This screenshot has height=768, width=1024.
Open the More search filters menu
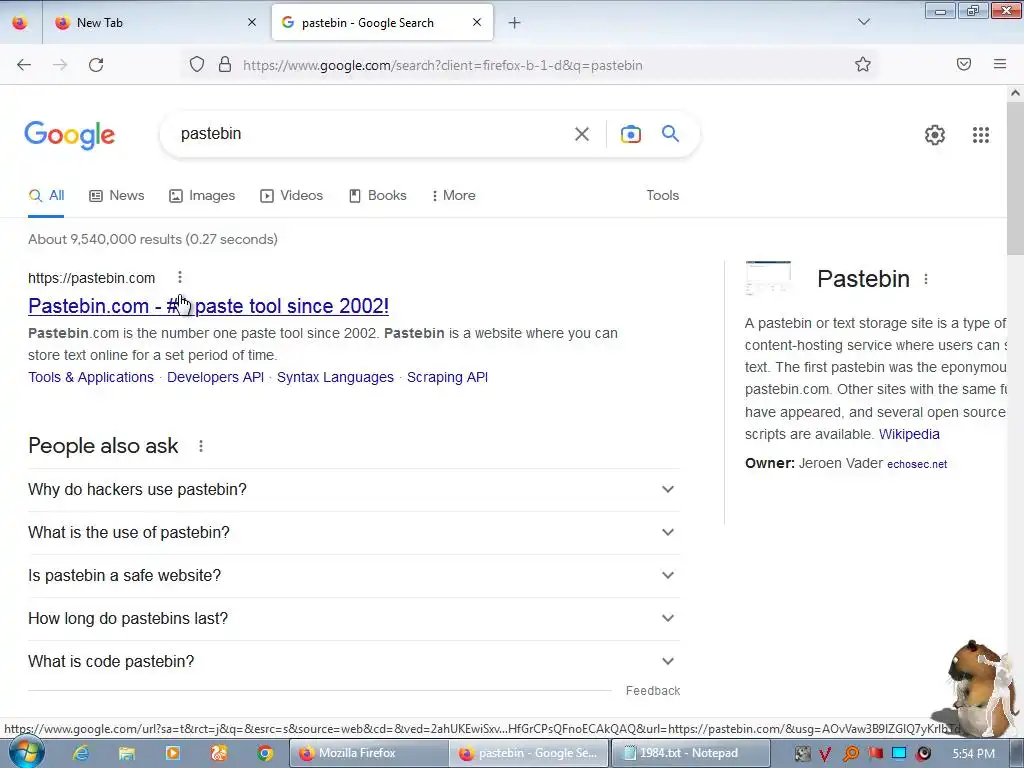point(453,195)
